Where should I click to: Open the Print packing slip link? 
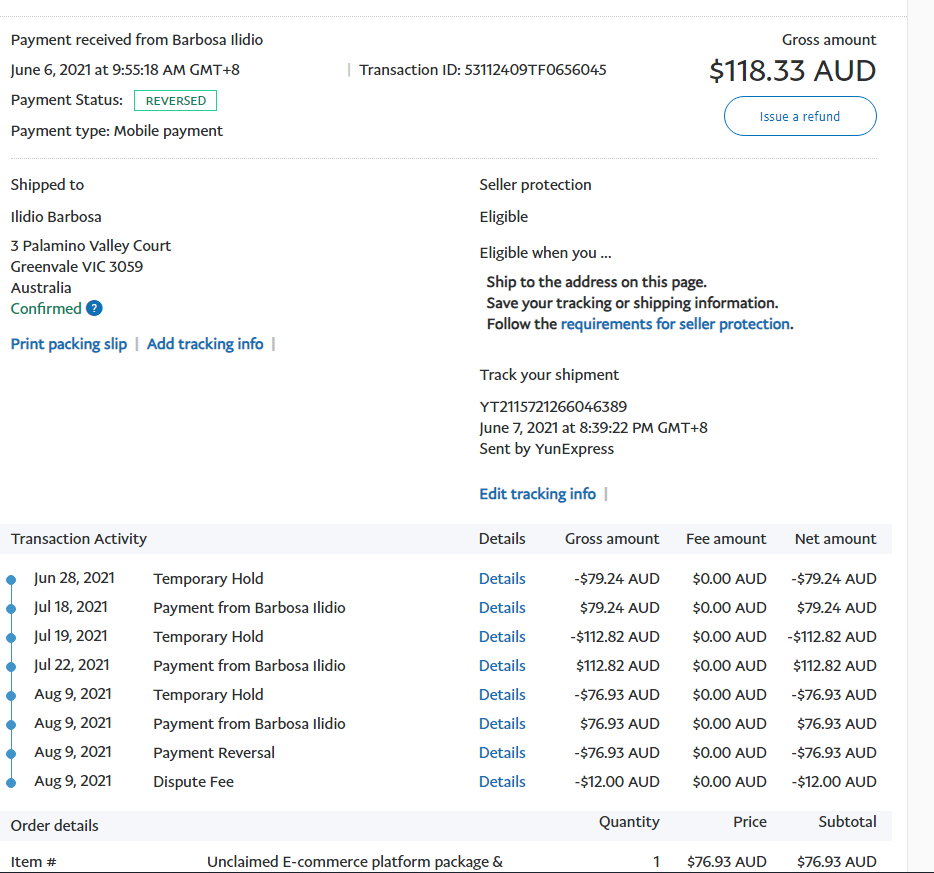[x=69, y=344]
